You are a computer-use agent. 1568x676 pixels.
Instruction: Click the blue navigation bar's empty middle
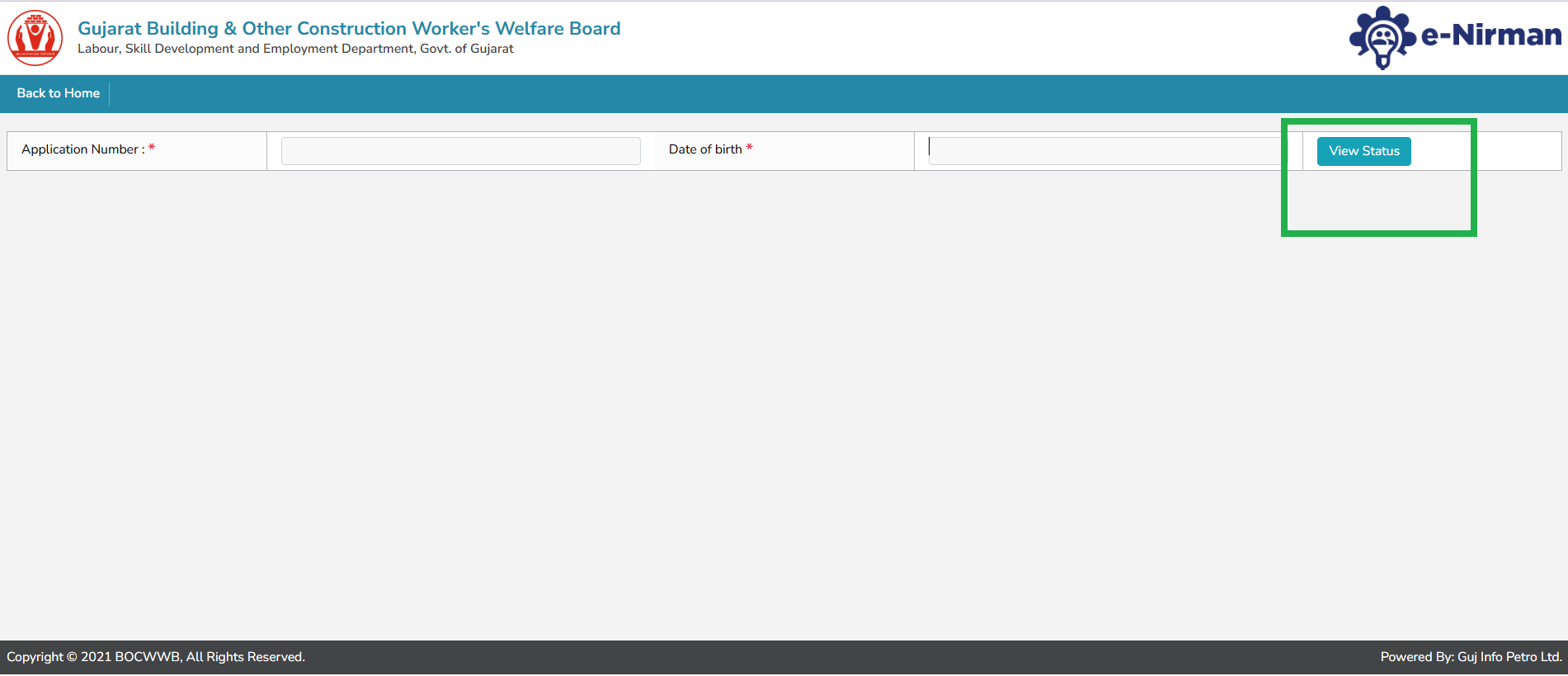click(784, 93)
